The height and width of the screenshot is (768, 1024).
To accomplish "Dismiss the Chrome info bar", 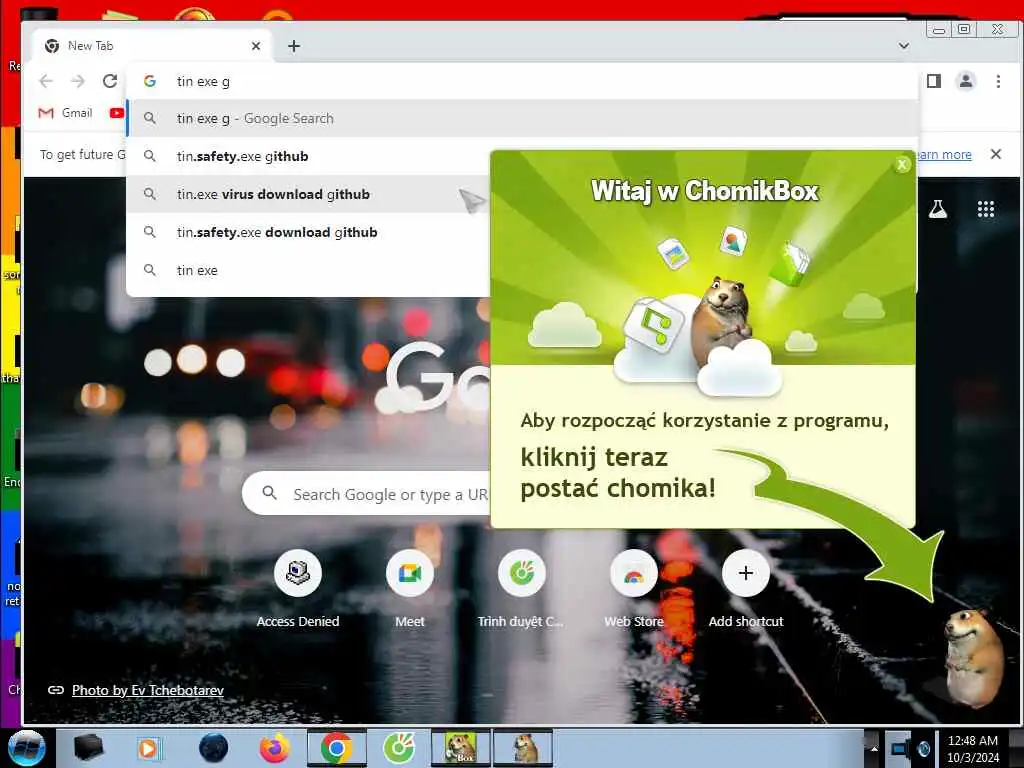I will (x=996, y=154).
